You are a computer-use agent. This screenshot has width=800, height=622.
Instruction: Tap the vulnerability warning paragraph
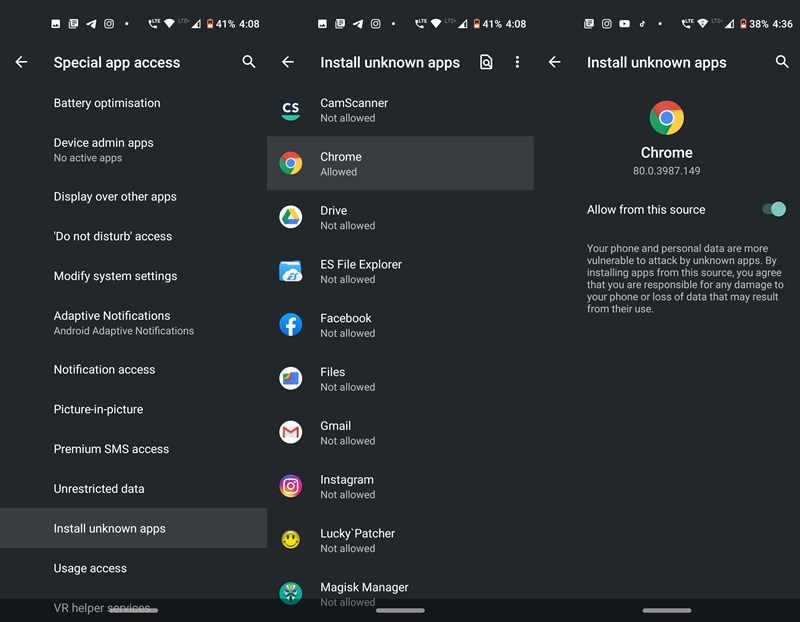685,279
